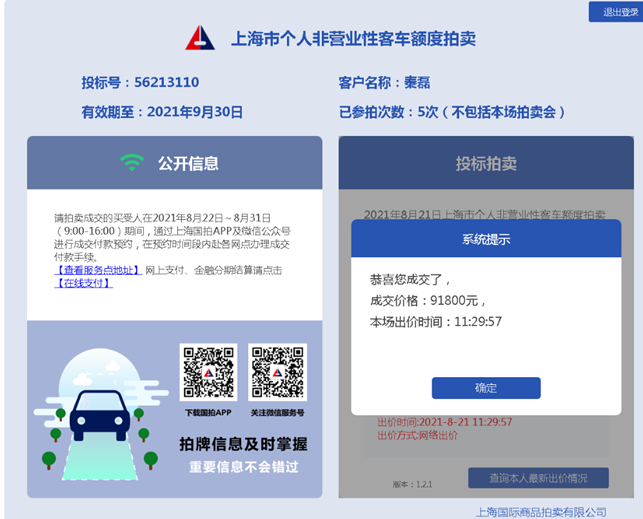The height and width of the screenshot is (519, 643).
Task: Click the 系统提示 dialog title bar
Action: [x=486, y=239]
